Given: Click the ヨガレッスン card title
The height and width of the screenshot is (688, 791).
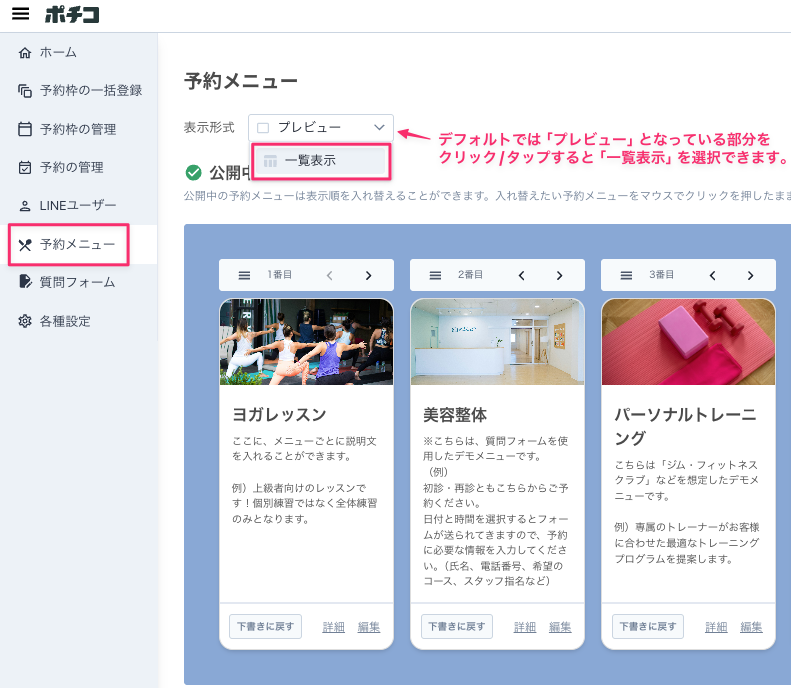Looking at the screenshot, I should pos(279,415).
